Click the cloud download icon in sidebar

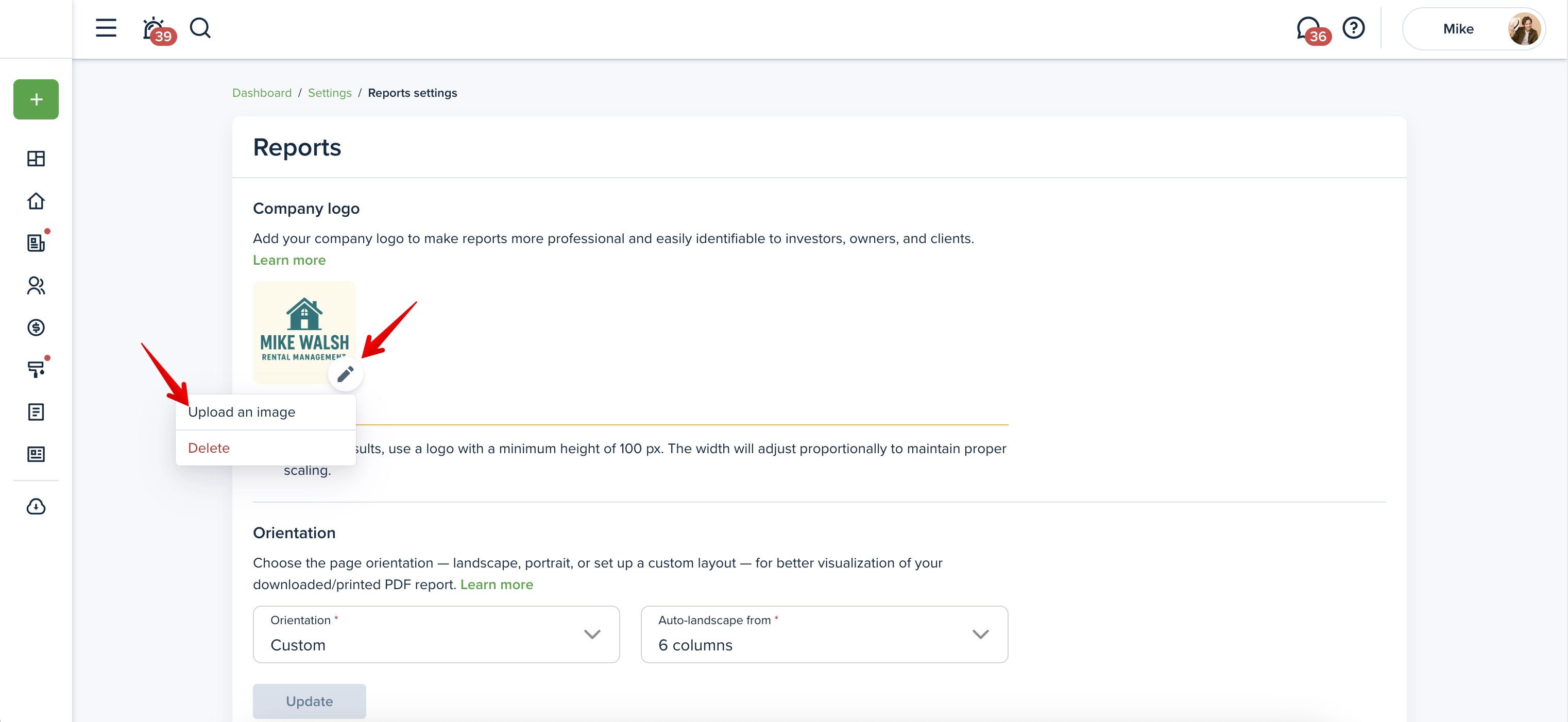coord(36,507)
